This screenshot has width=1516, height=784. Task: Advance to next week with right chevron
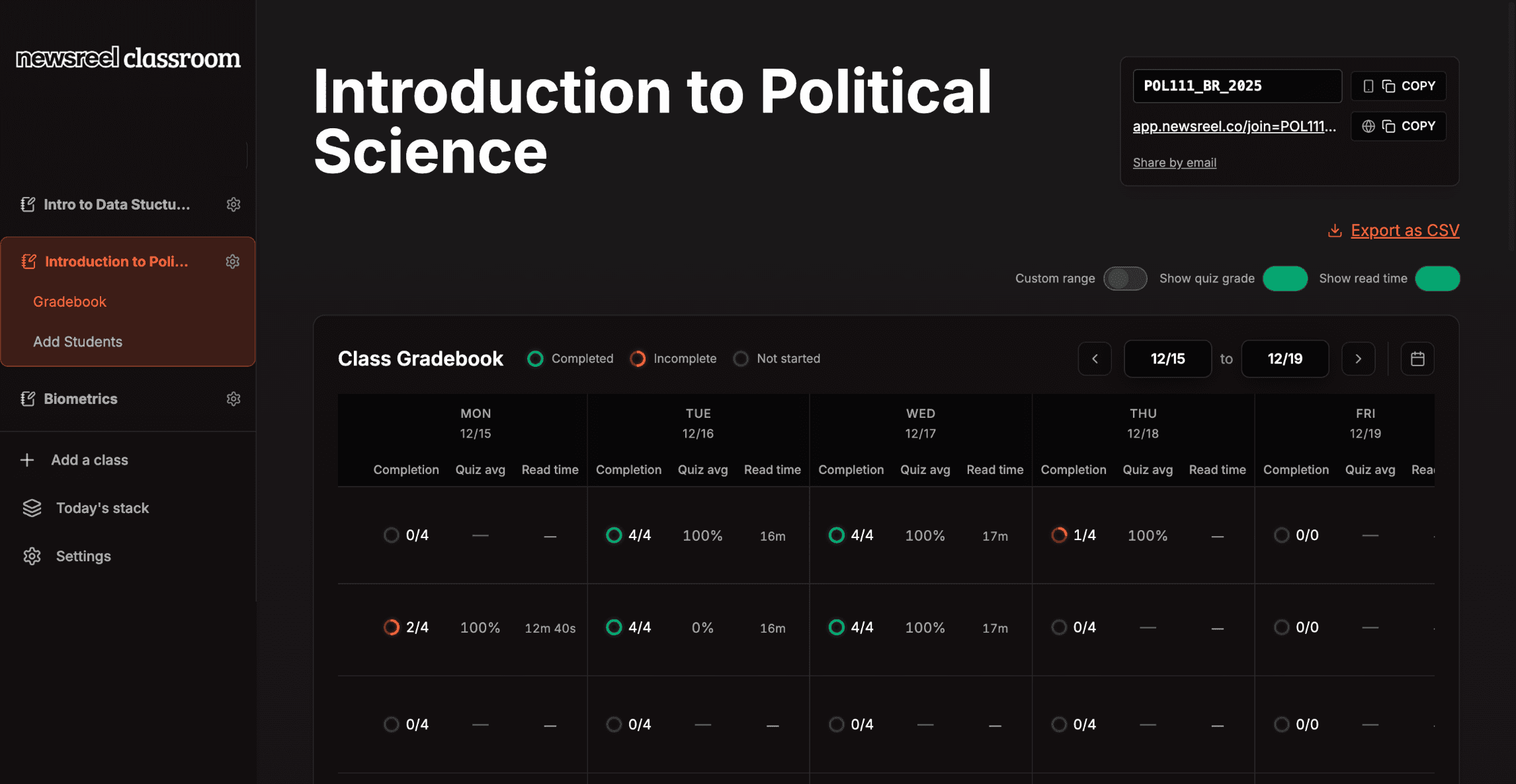[x=1358, y=359]
